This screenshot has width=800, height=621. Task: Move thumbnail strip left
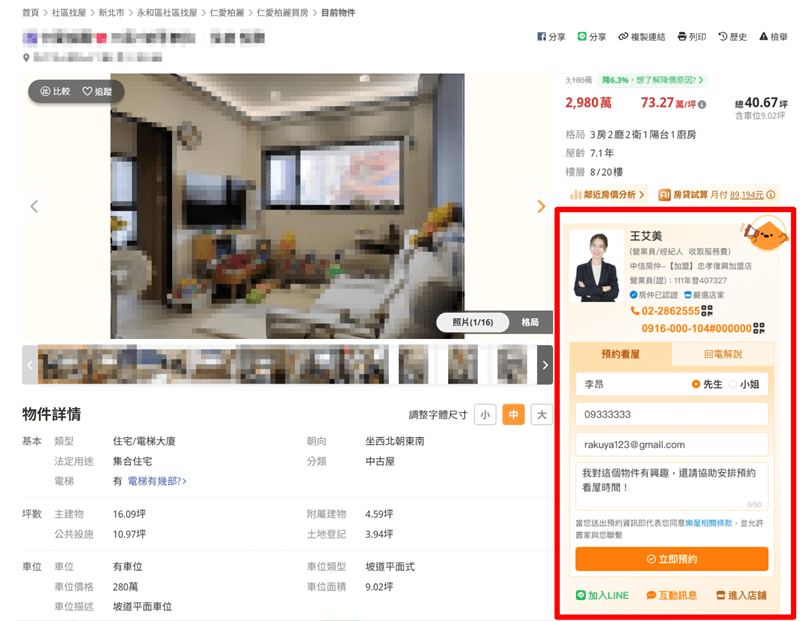click(x=30, y=365)
